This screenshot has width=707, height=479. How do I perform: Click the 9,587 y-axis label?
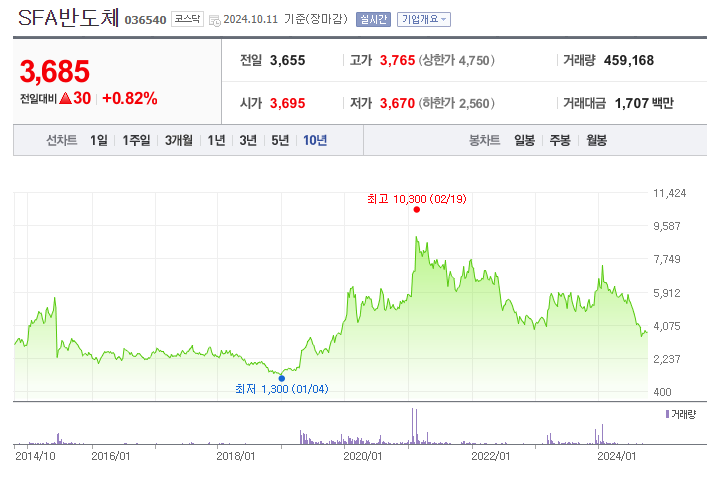(667, 226)
